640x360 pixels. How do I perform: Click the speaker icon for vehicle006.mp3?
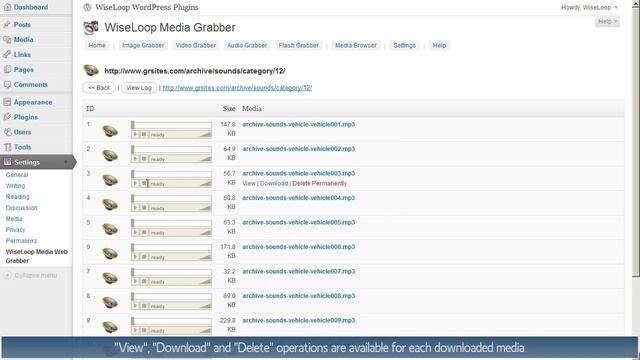[110, 253]
